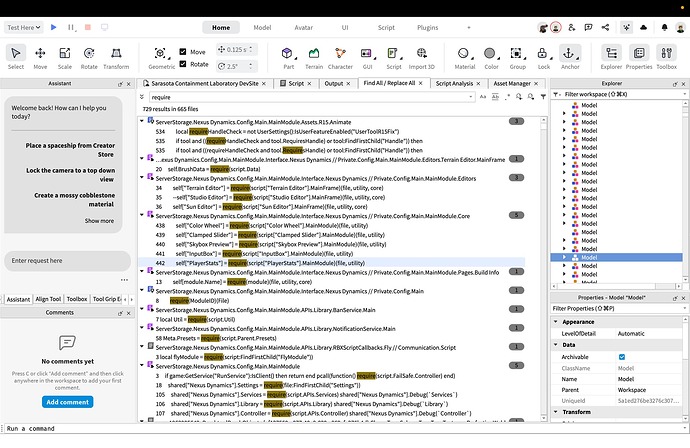Screen dimensions: 690x448
Task: Expand the highlighted Model in Explorer
Action: [564, 257]
